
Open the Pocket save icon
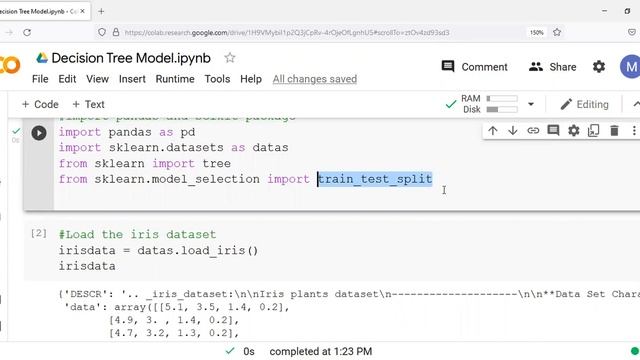pos(631,32)
